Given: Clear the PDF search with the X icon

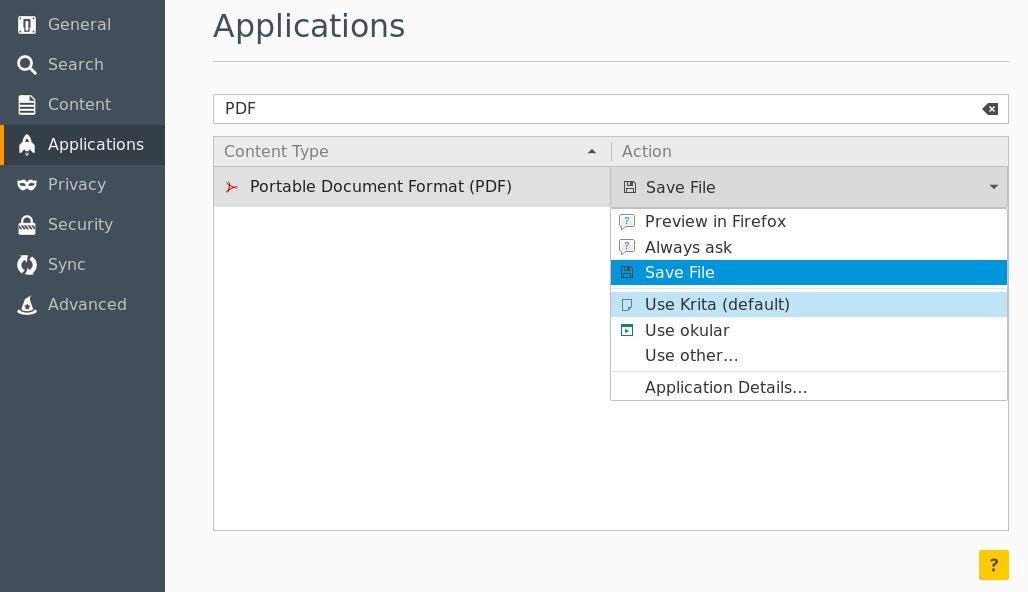Looking at the screenshot, I should [989, 108].
